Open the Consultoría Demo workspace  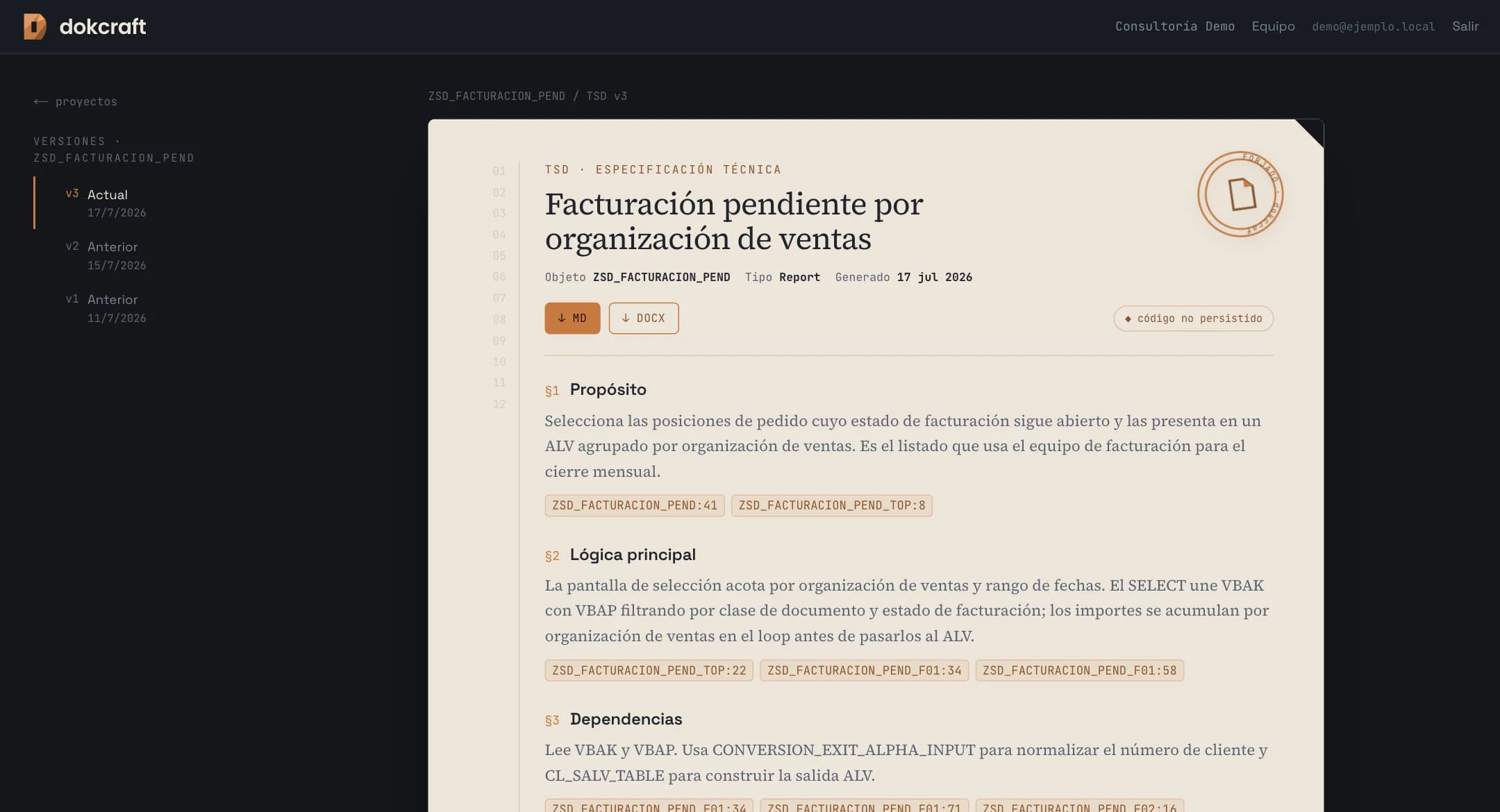click(1174, 26)
